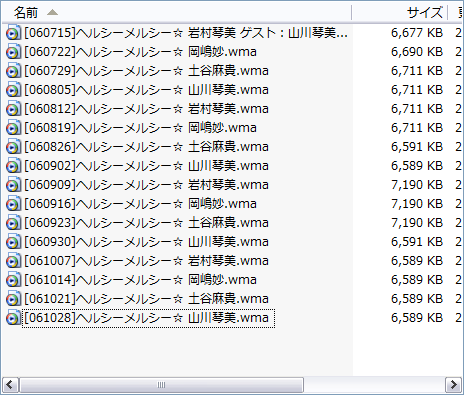This screenshot has height=395, width=464.
Task: Click the WMA icon for the [060930] file
Action: tap(13, 242)
